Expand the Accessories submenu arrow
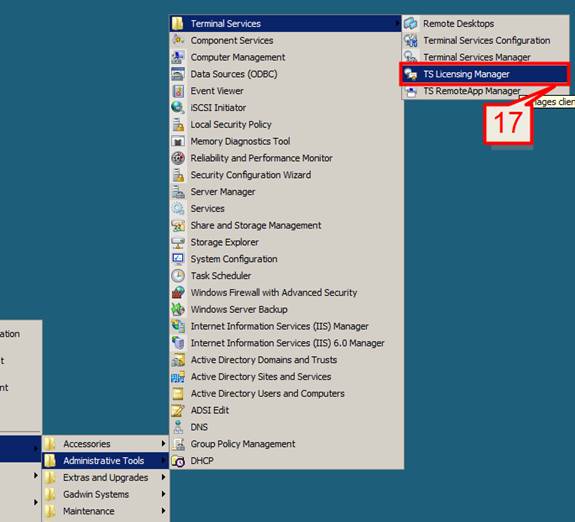This screenshot has height=522, width=575. tap(163, 443)
